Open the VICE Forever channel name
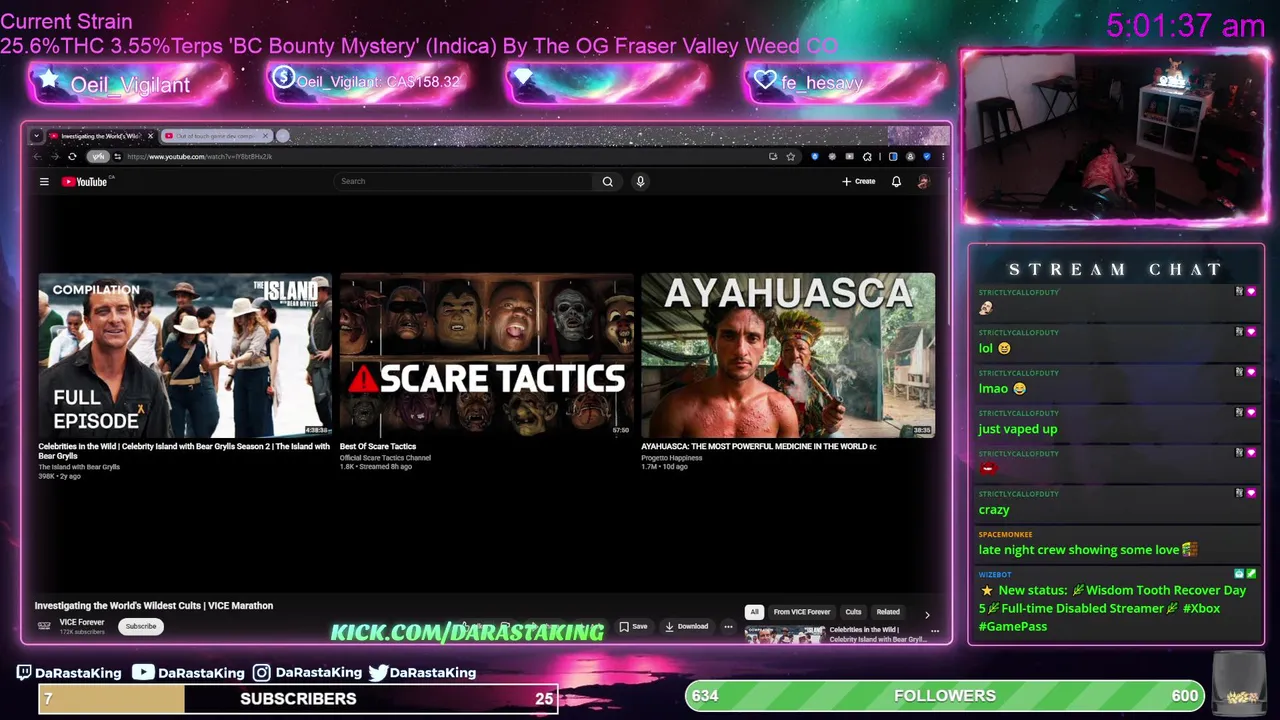The image size is (1280, 720). point(82,622)
